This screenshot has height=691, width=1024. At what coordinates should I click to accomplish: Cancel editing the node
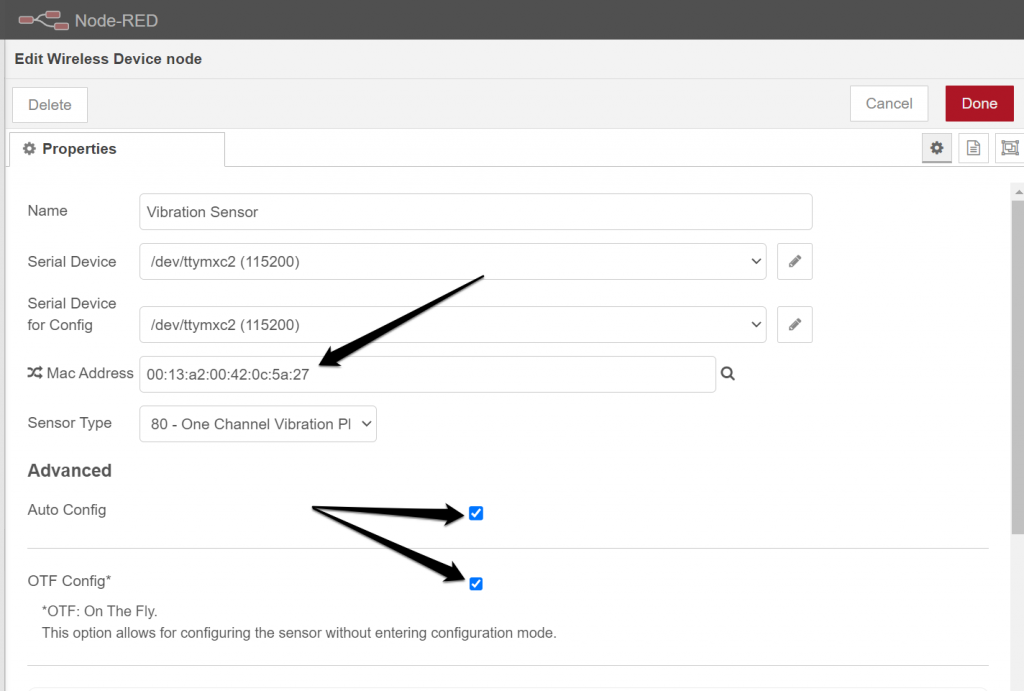[x=889, y=103]
